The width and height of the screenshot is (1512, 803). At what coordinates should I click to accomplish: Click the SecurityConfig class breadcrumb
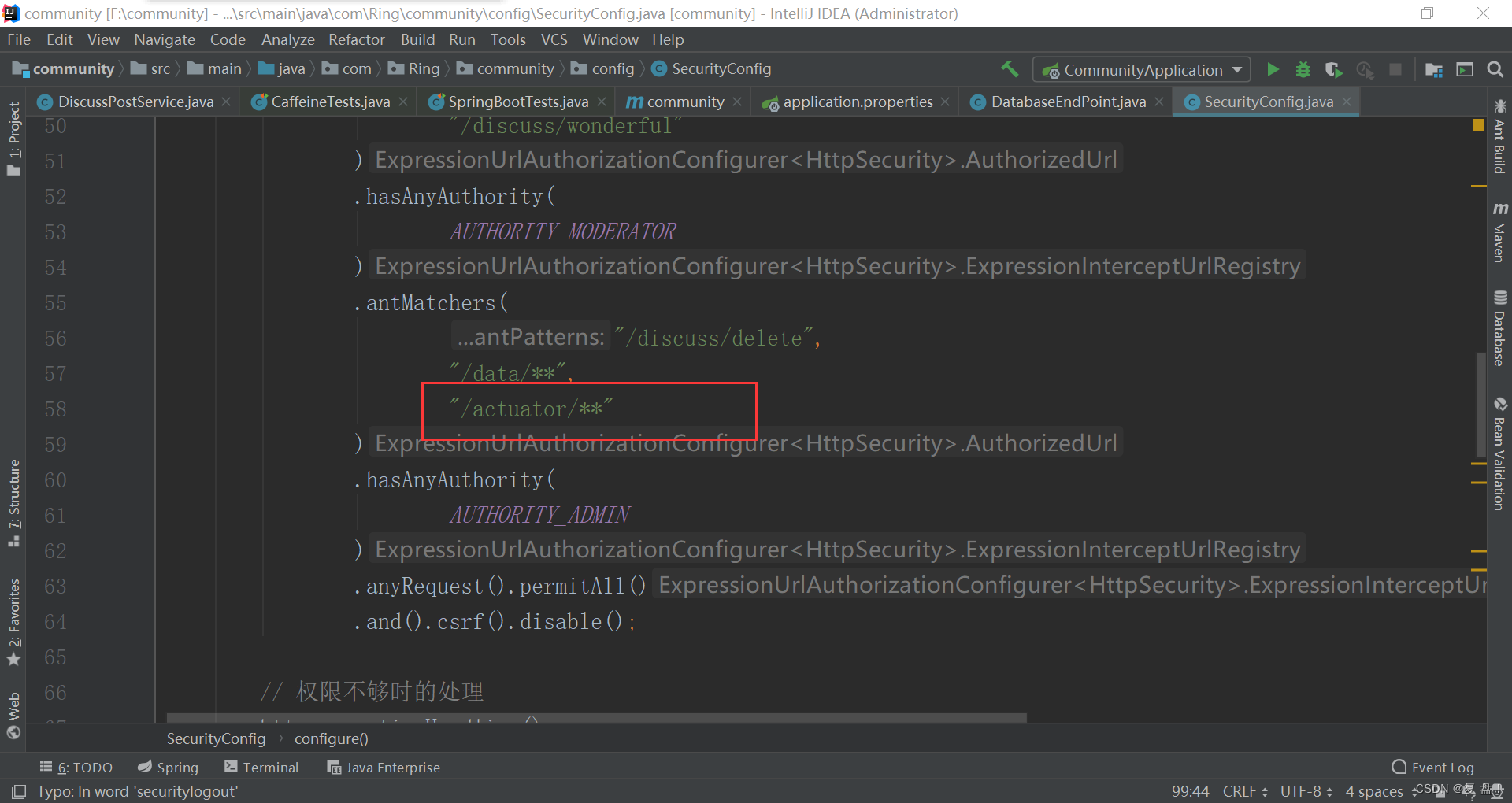tap(711, 69)
